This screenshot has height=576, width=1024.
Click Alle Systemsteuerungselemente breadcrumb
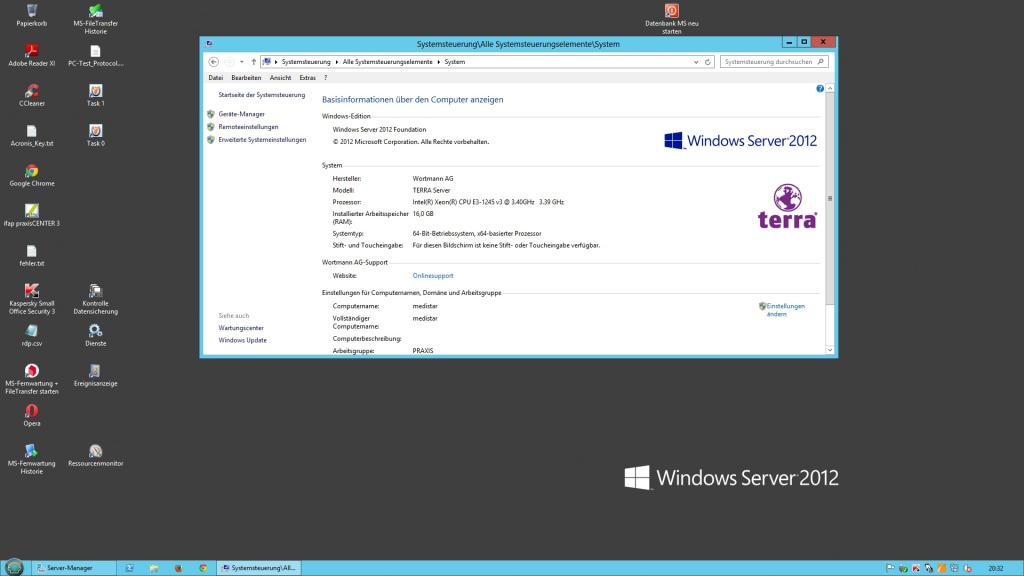387,62
